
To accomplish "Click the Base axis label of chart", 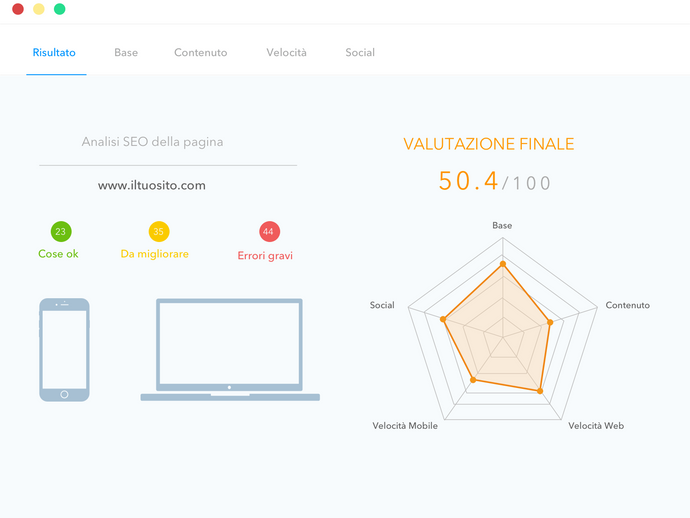I will point(502,225).
